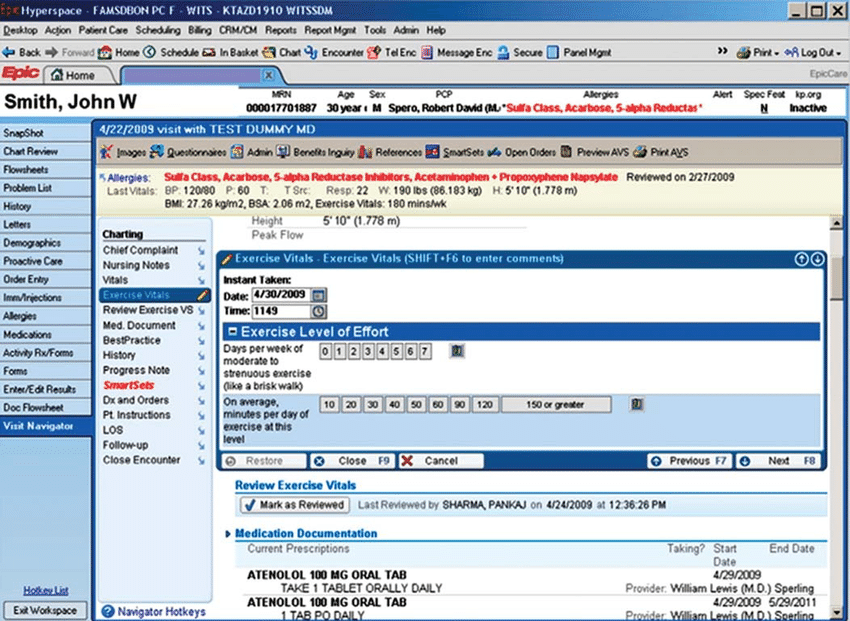The width and height of the screenshot is (850, 621).
Task: Open Log Out dropdown
Action: pyautogui.click(x=813, y=53)
